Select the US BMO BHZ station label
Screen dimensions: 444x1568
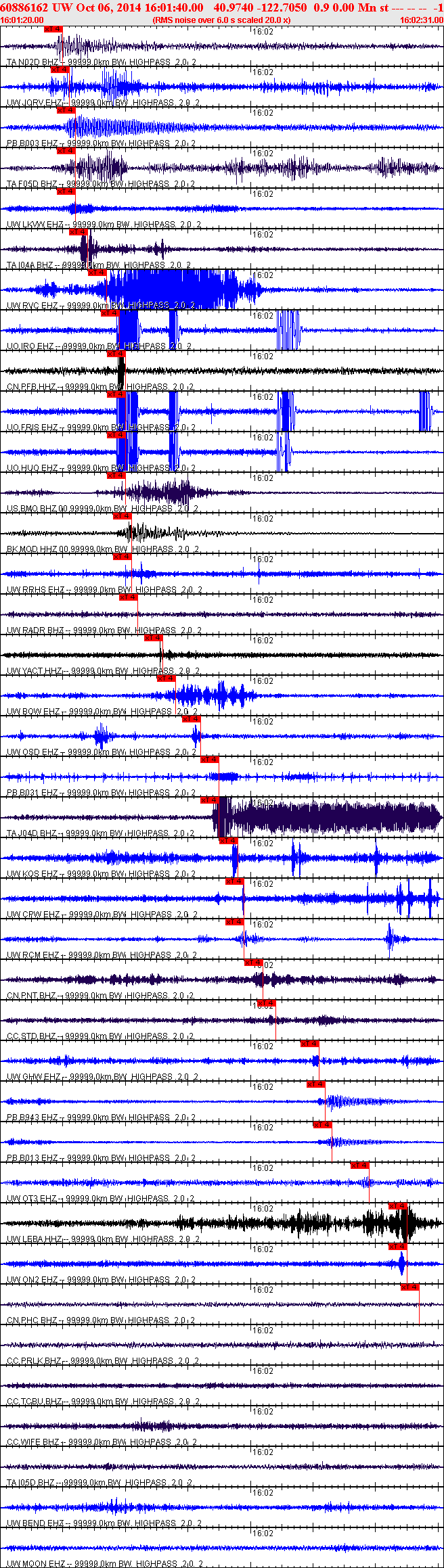tap(102, 509)
